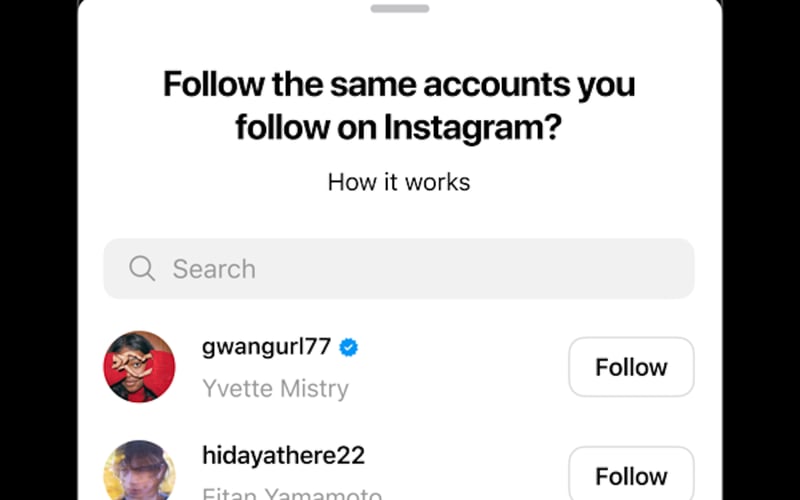Click the Search placeholder text

214,268
